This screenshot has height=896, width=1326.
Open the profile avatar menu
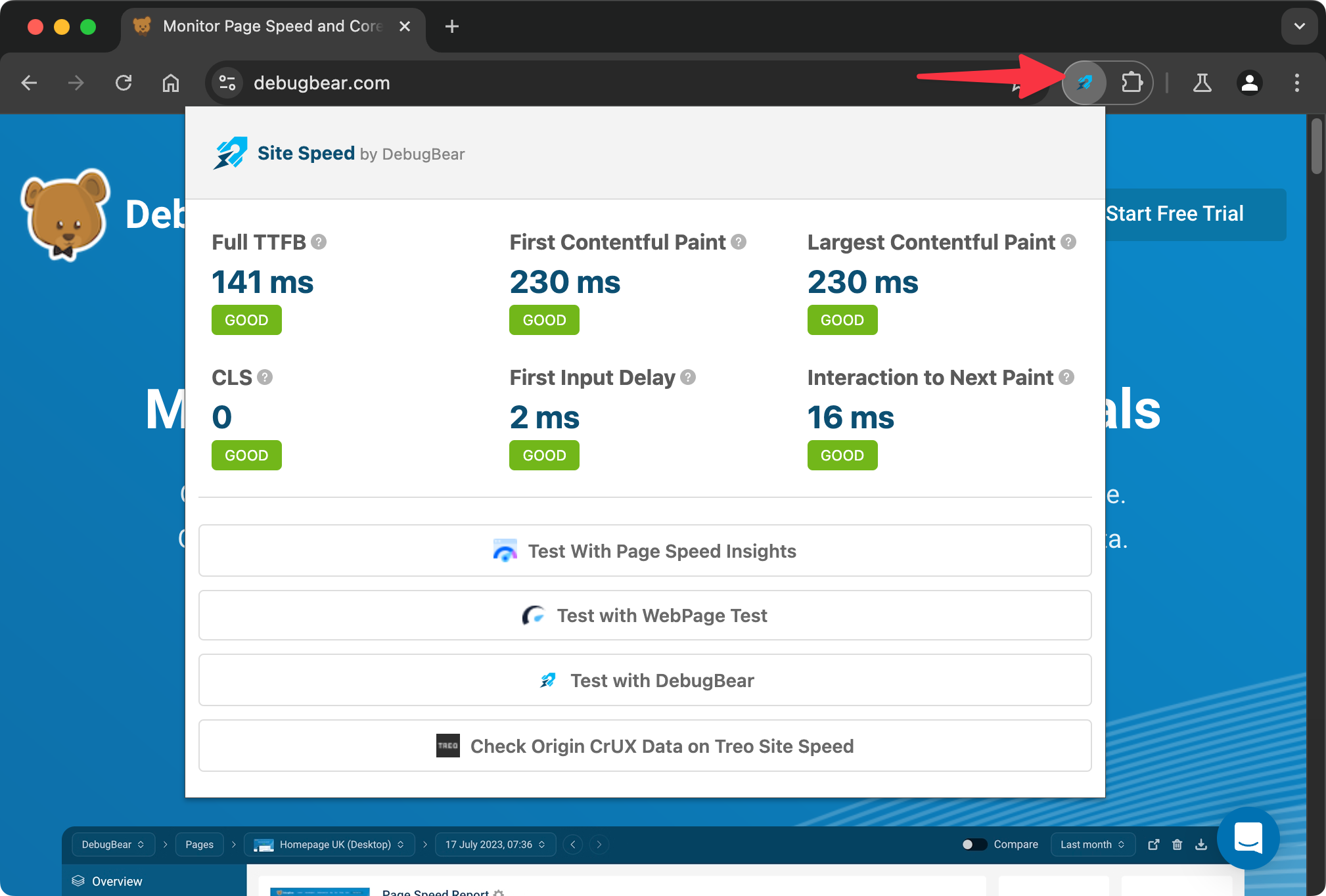1249,83
